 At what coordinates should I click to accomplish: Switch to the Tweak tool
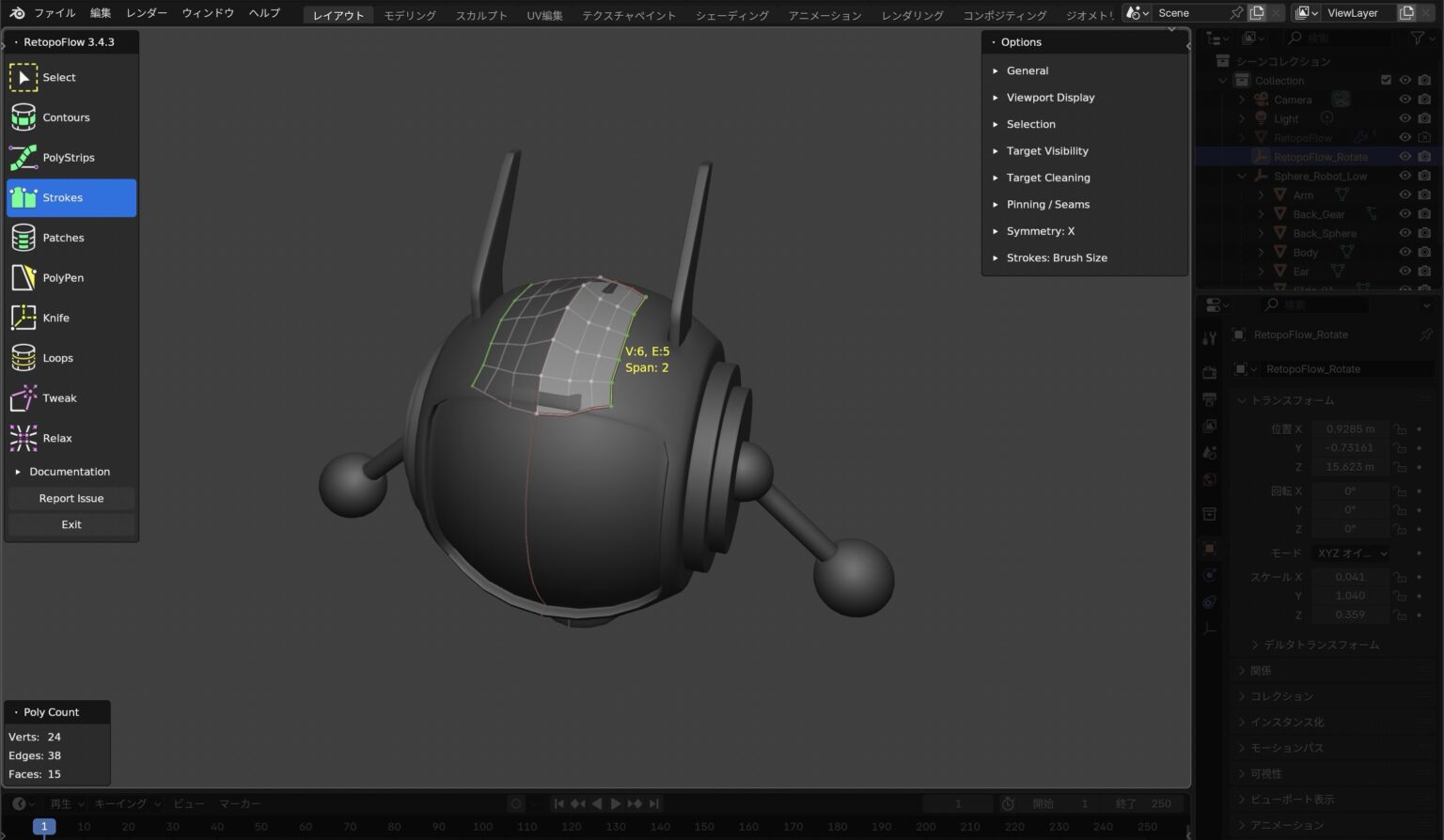coord(59,397)
